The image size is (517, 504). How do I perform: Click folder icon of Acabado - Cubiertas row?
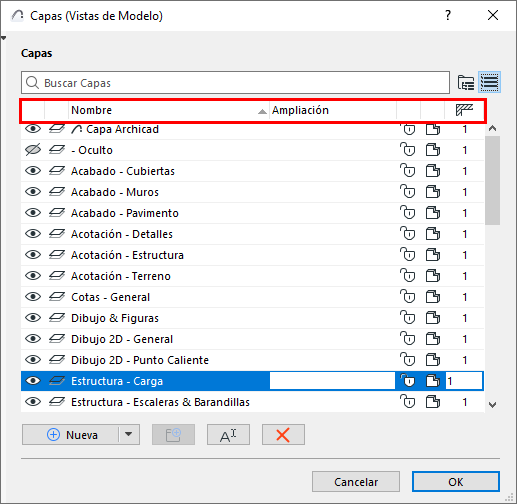(x=433, y=171)
